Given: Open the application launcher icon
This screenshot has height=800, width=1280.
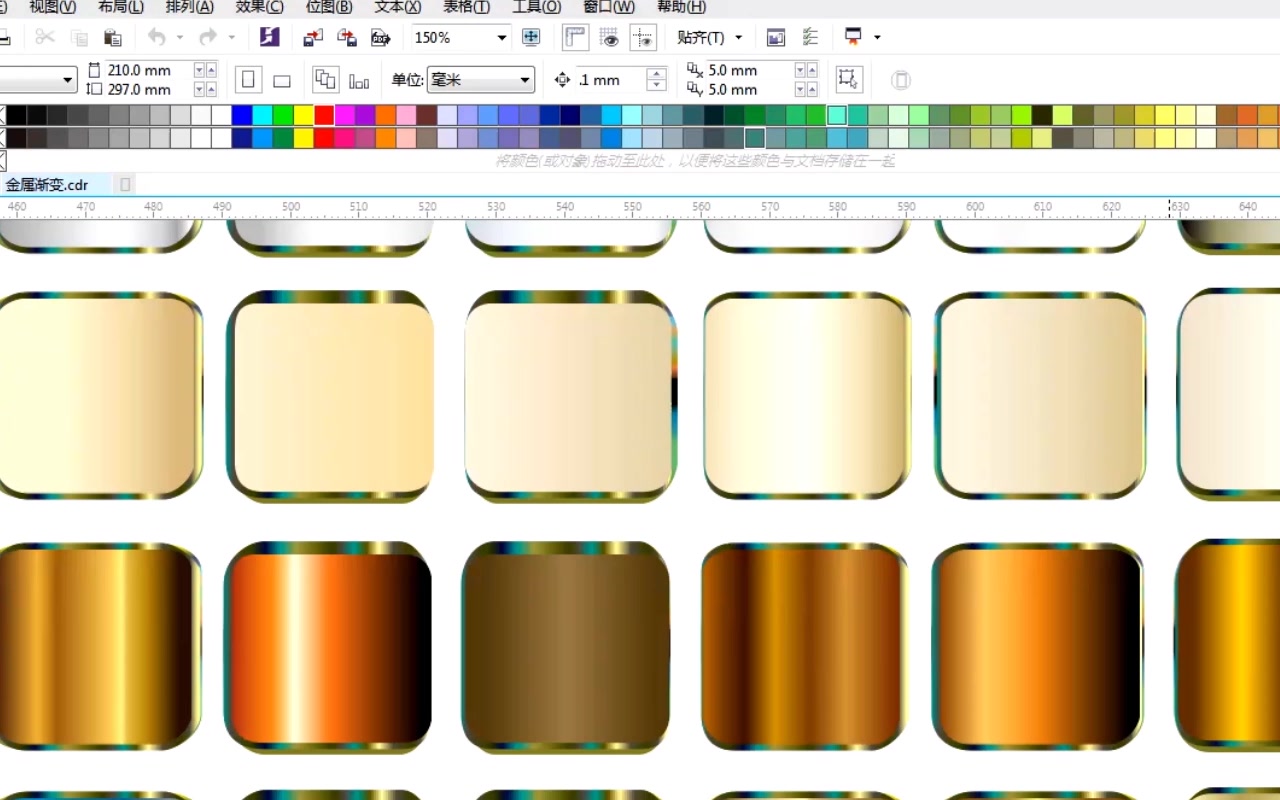Looking at the screenshot, I should click(x=853, y=38).
